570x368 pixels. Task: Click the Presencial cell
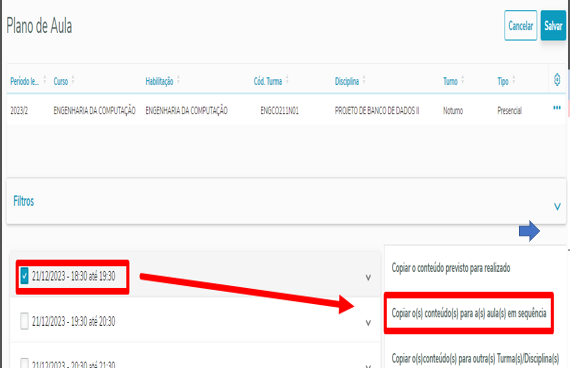(x=510, y=111)
